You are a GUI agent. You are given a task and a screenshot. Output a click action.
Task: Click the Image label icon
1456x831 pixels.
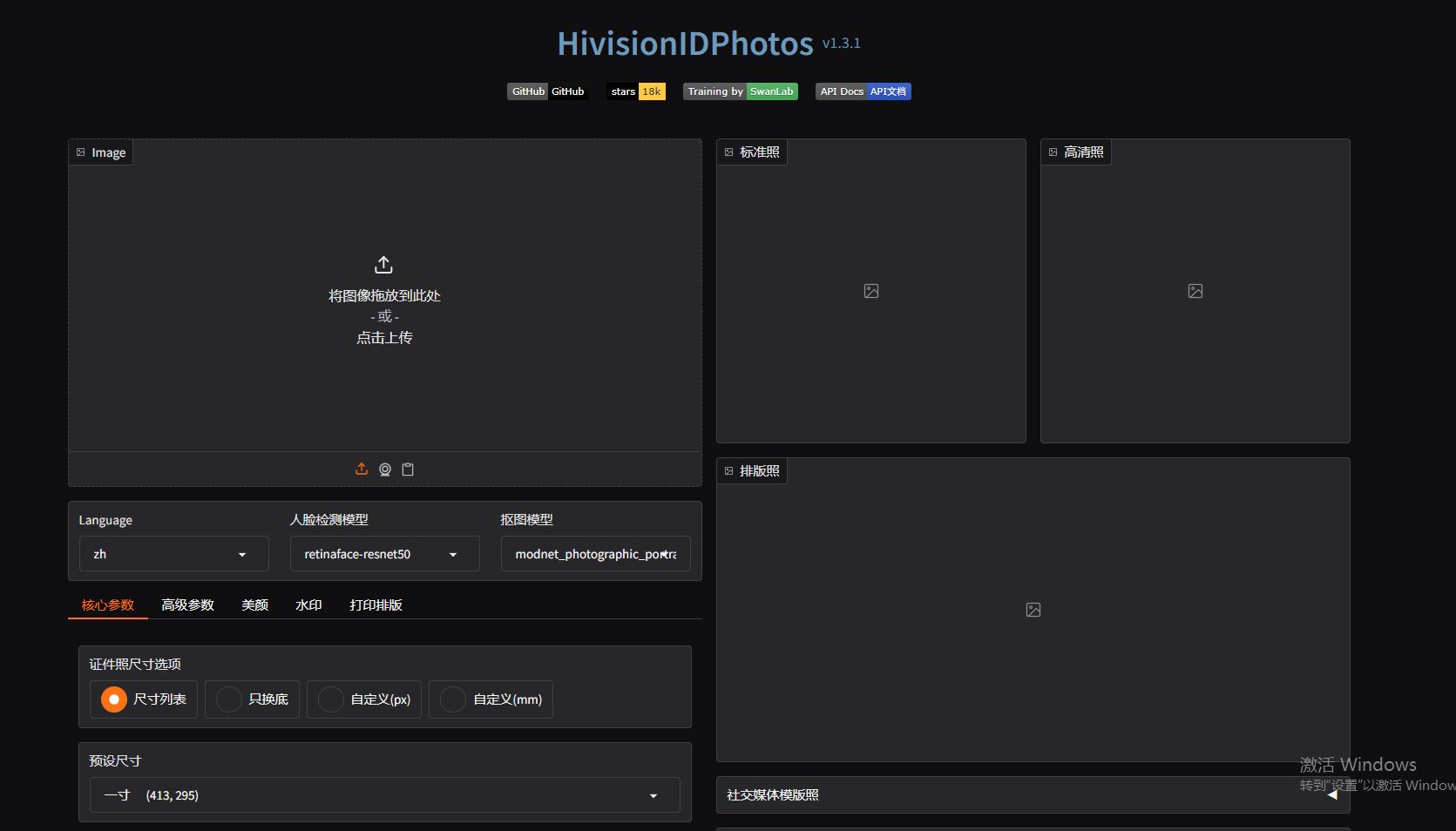(81, 152)
